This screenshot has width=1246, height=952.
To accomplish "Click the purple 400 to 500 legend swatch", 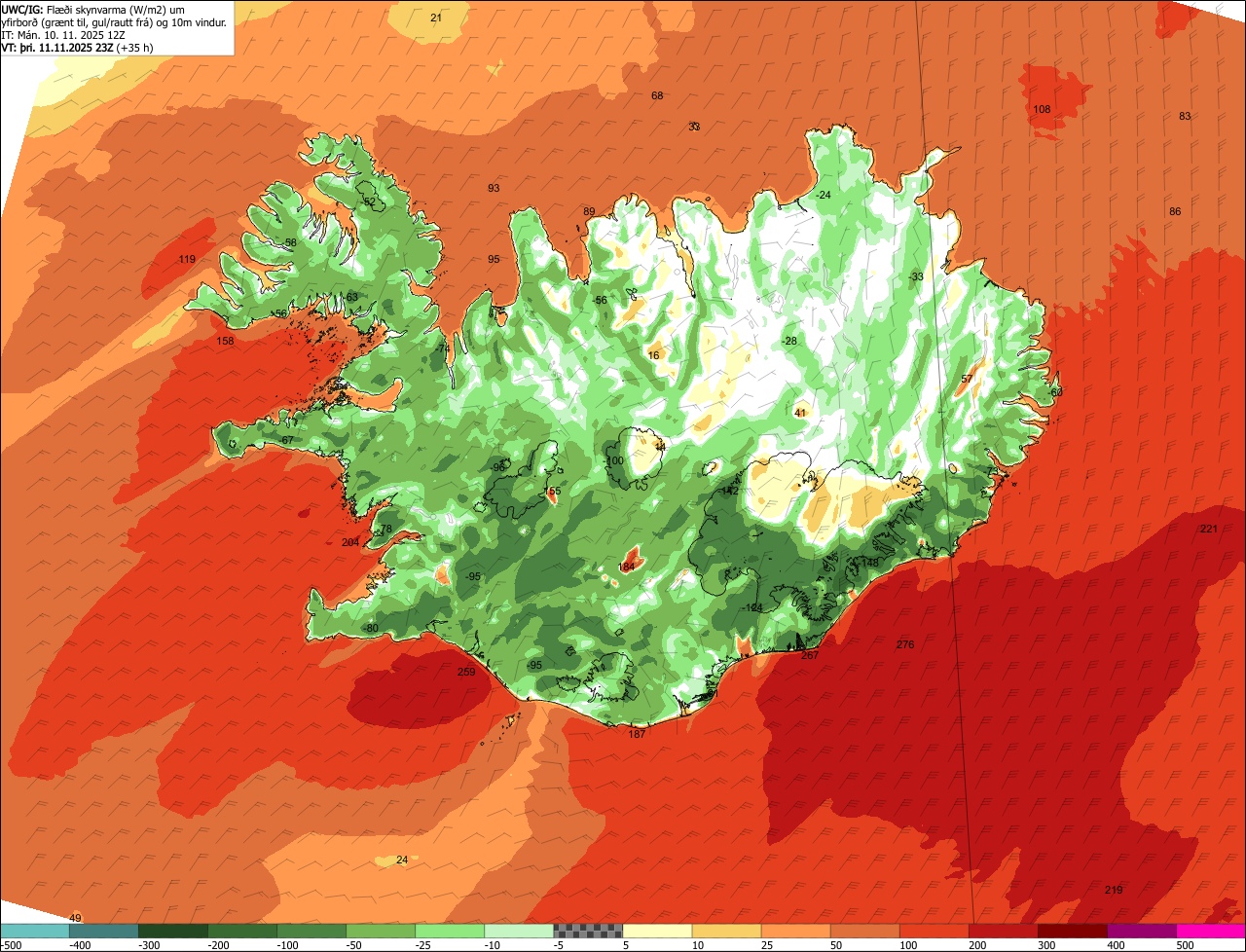I will coord(1141,931).
